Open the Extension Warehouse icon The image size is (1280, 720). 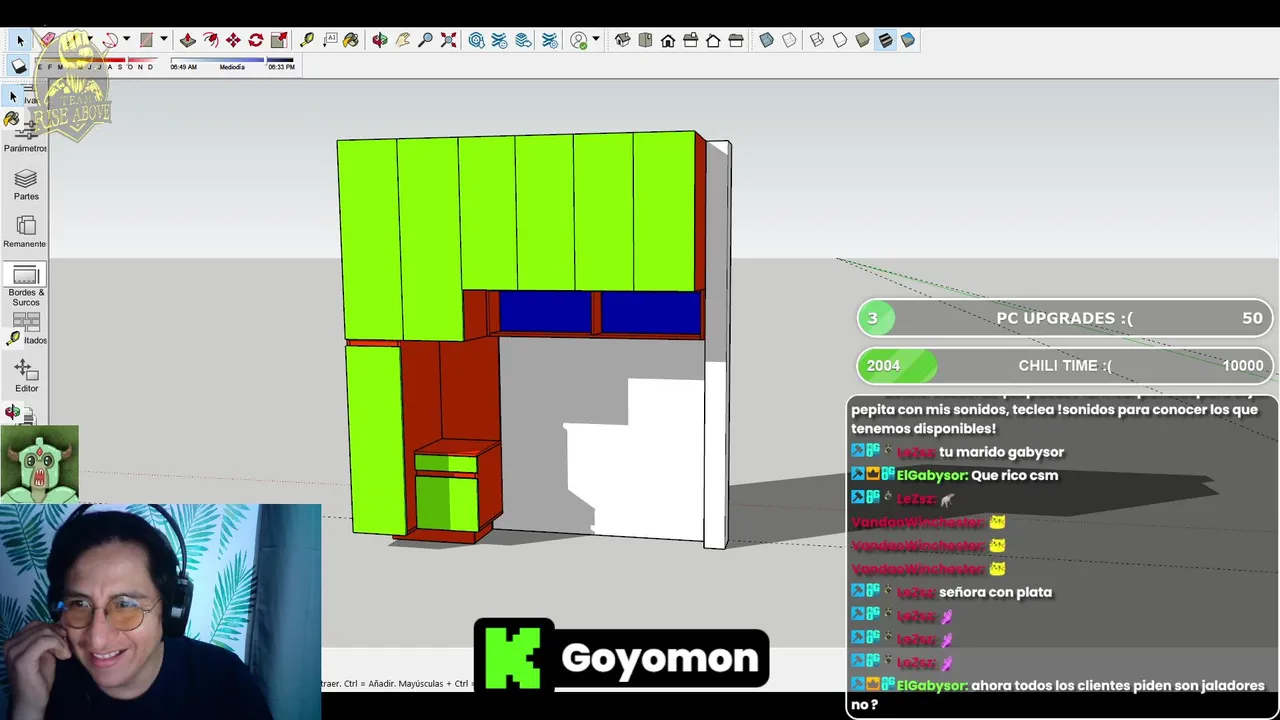coord(499,40)
